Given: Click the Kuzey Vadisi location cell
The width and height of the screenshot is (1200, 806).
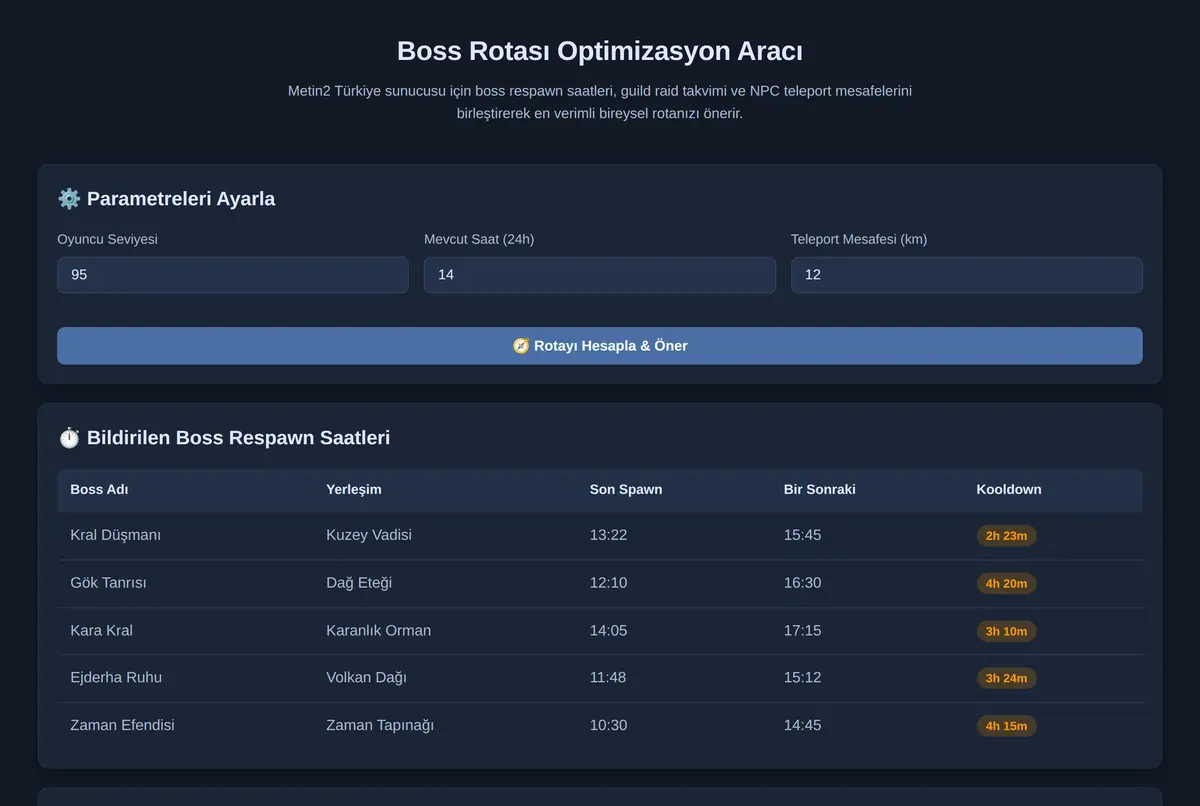Looking at the screenshot, I should (x=369, y=535).
